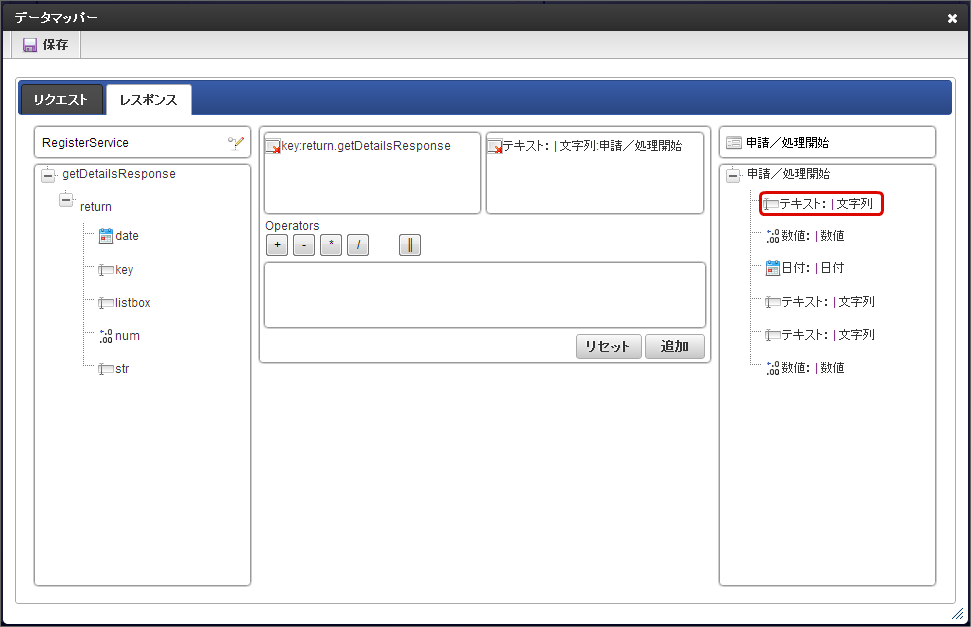Click the numeric icon of last 数値 item
The width and height of the screenshot is (971, 627).
[773, 369]
